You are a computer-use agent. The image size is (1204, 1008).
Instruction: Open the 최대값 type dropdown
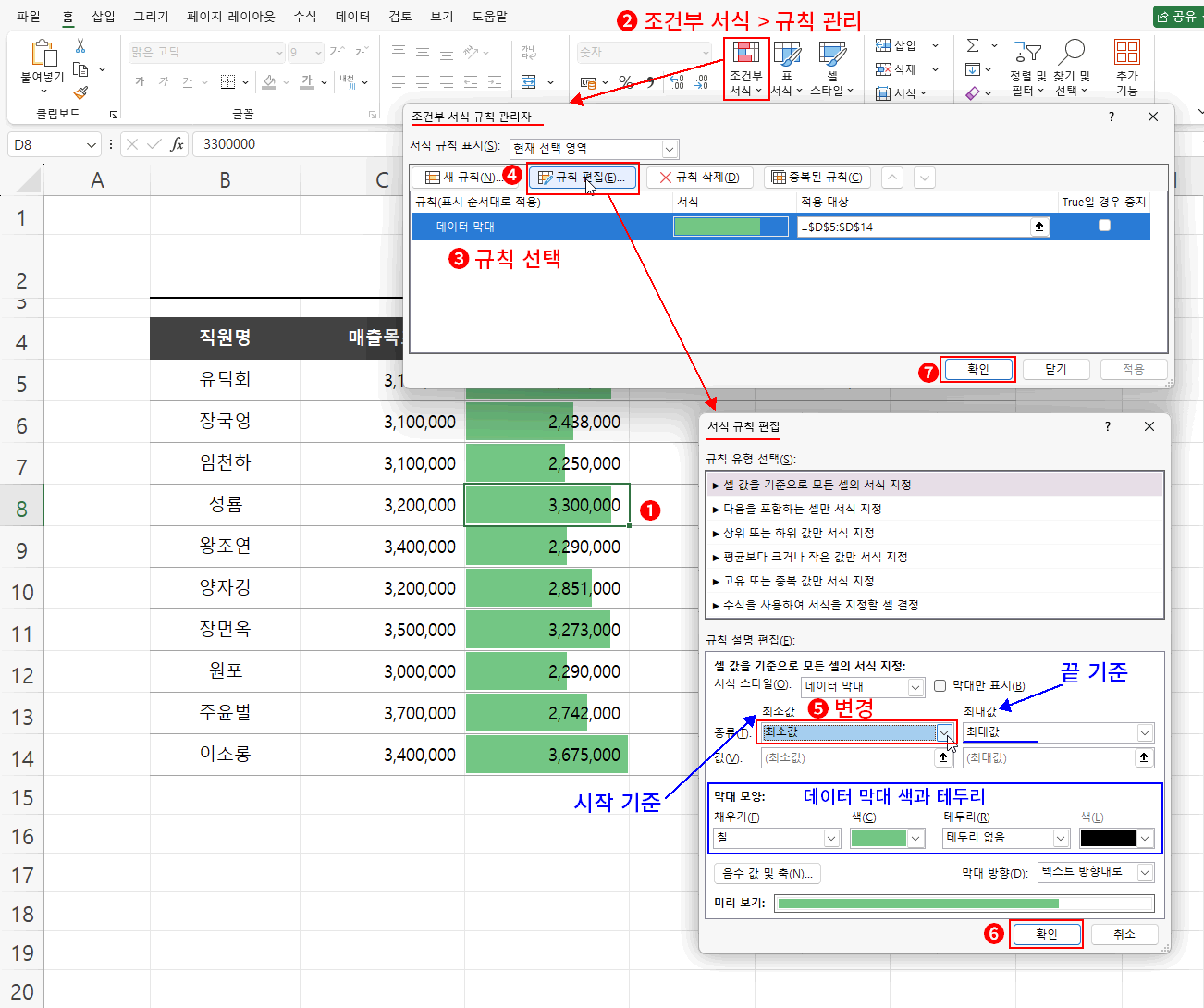point(1146,733)
